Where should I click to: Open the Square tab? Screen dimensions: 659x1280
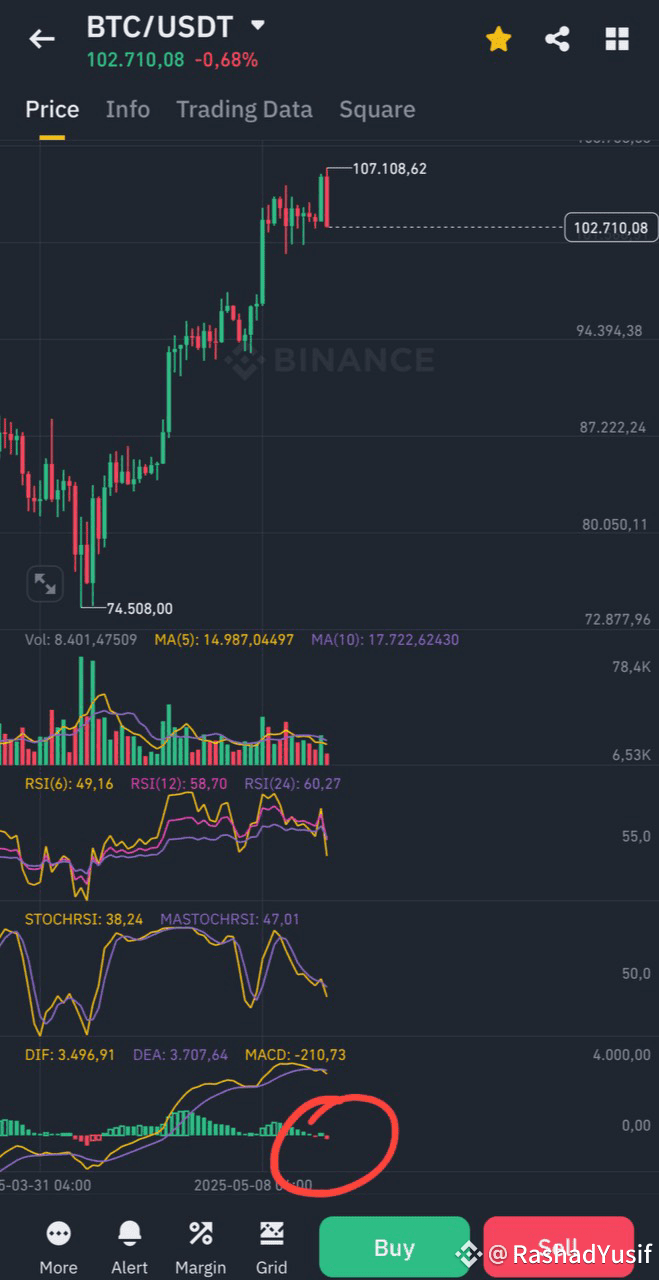(x=377, y=109)
